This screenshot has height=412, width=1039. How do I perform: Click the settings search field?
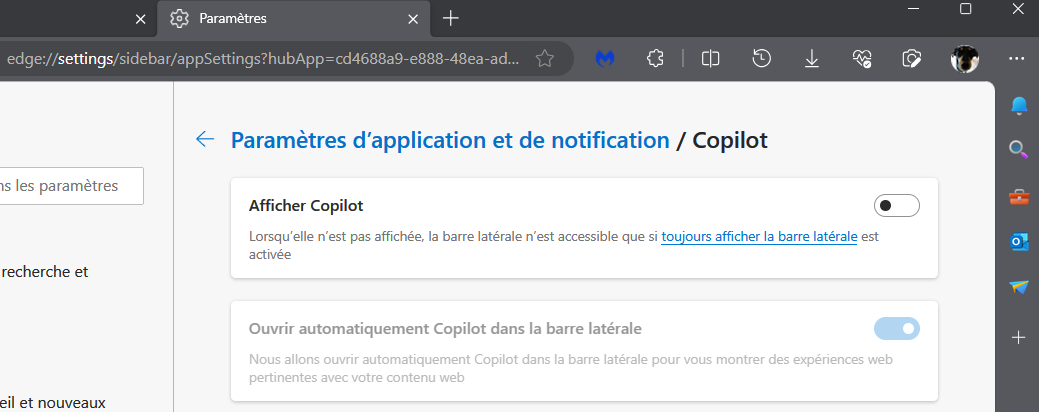click(x=70, y=186)
